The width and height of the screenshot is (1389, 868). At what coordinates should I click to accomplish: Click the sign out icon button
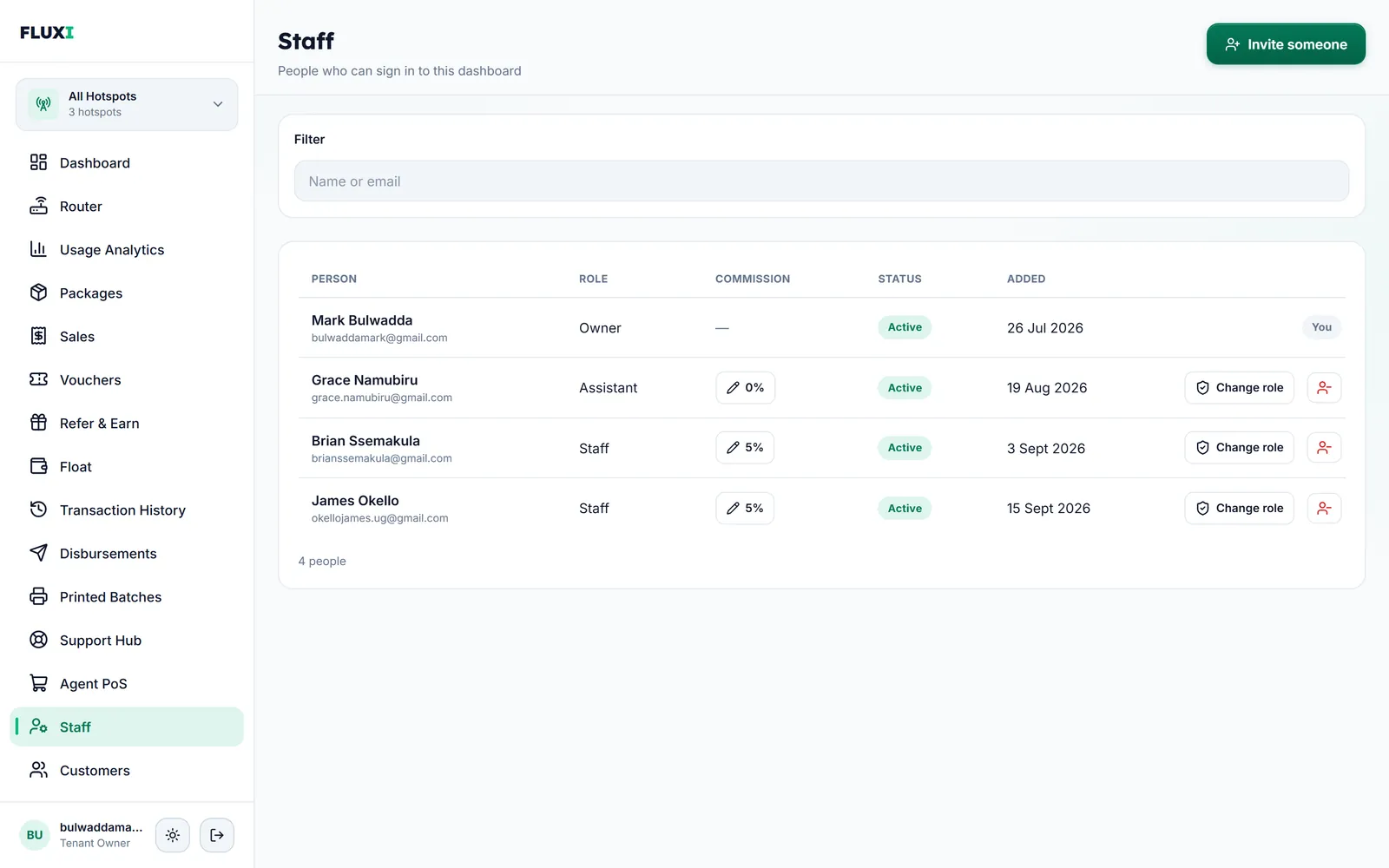[x=217, y=835]
